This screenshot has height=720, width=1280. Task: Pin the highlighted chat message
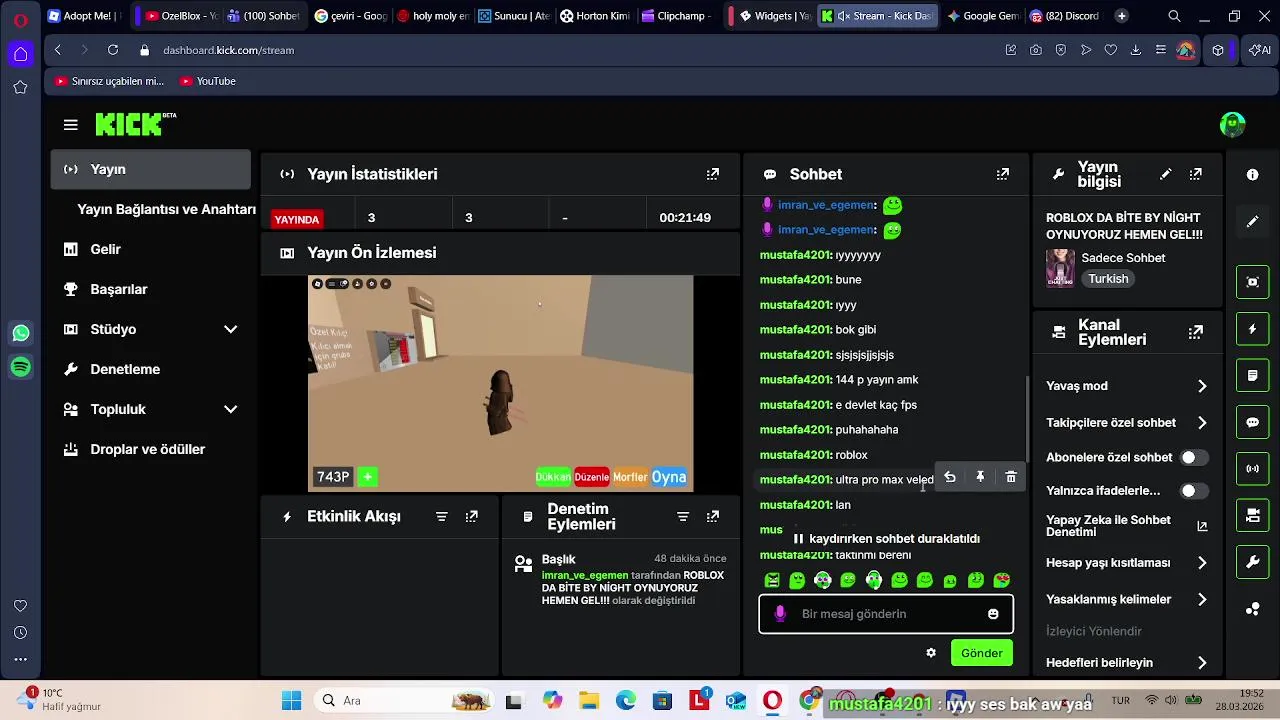click(980, 478)
